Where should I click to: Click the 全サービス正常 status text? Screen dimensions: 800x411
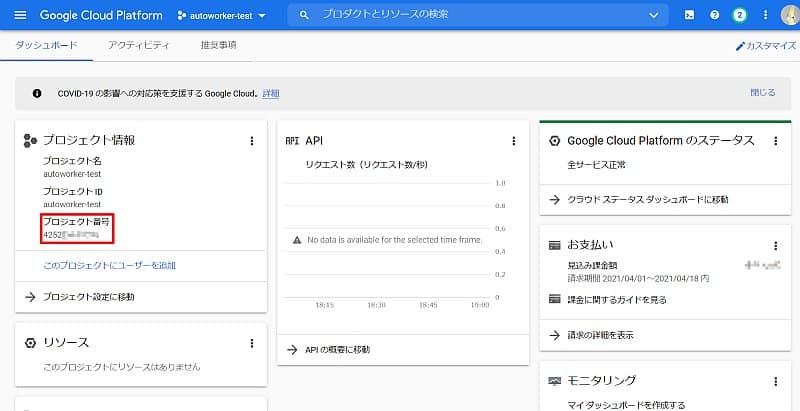596,165
